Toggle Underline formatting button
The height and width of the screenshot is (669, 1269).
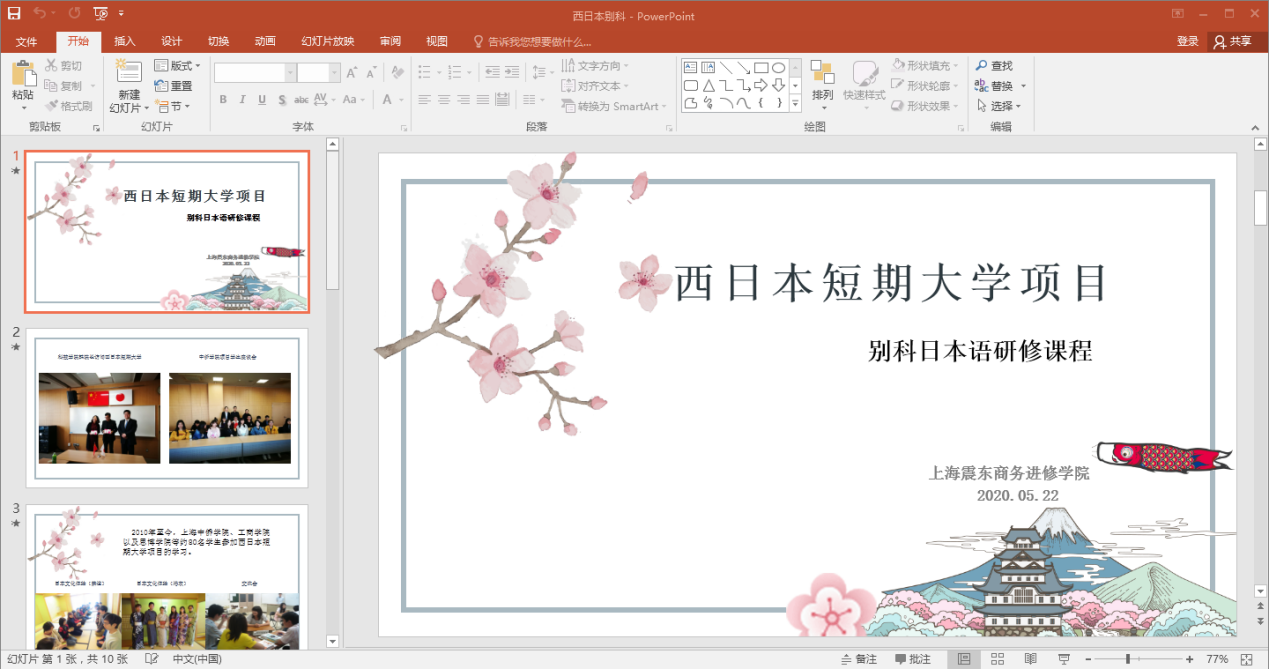coord(262,100)
